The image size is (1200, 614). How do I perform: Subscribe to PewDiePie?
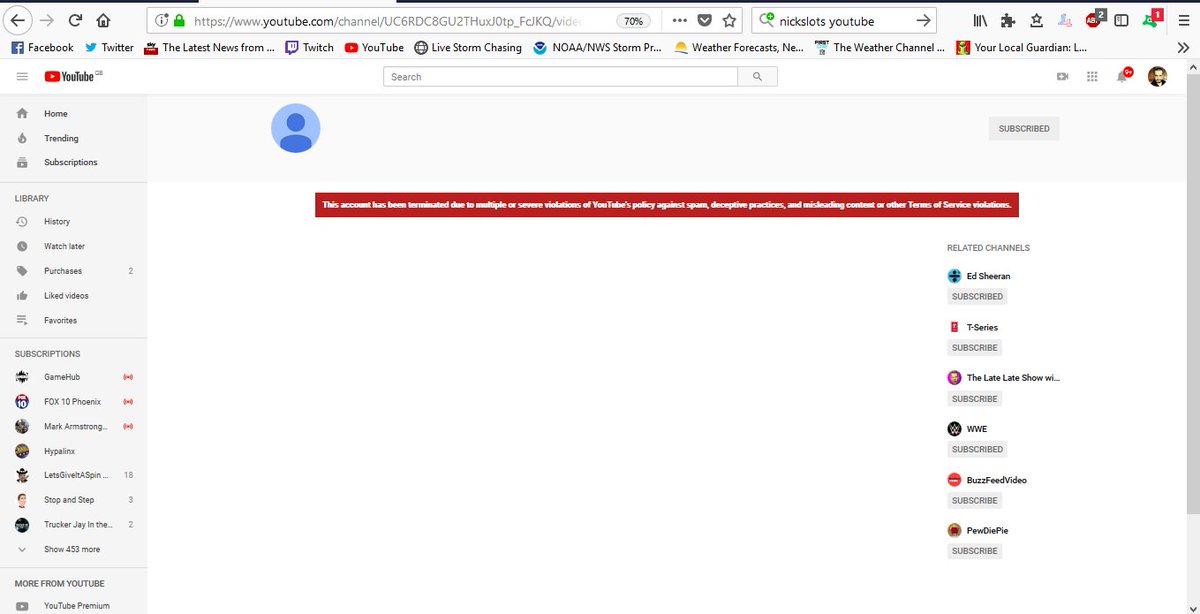pyautogui.click(x=975, y=551)
